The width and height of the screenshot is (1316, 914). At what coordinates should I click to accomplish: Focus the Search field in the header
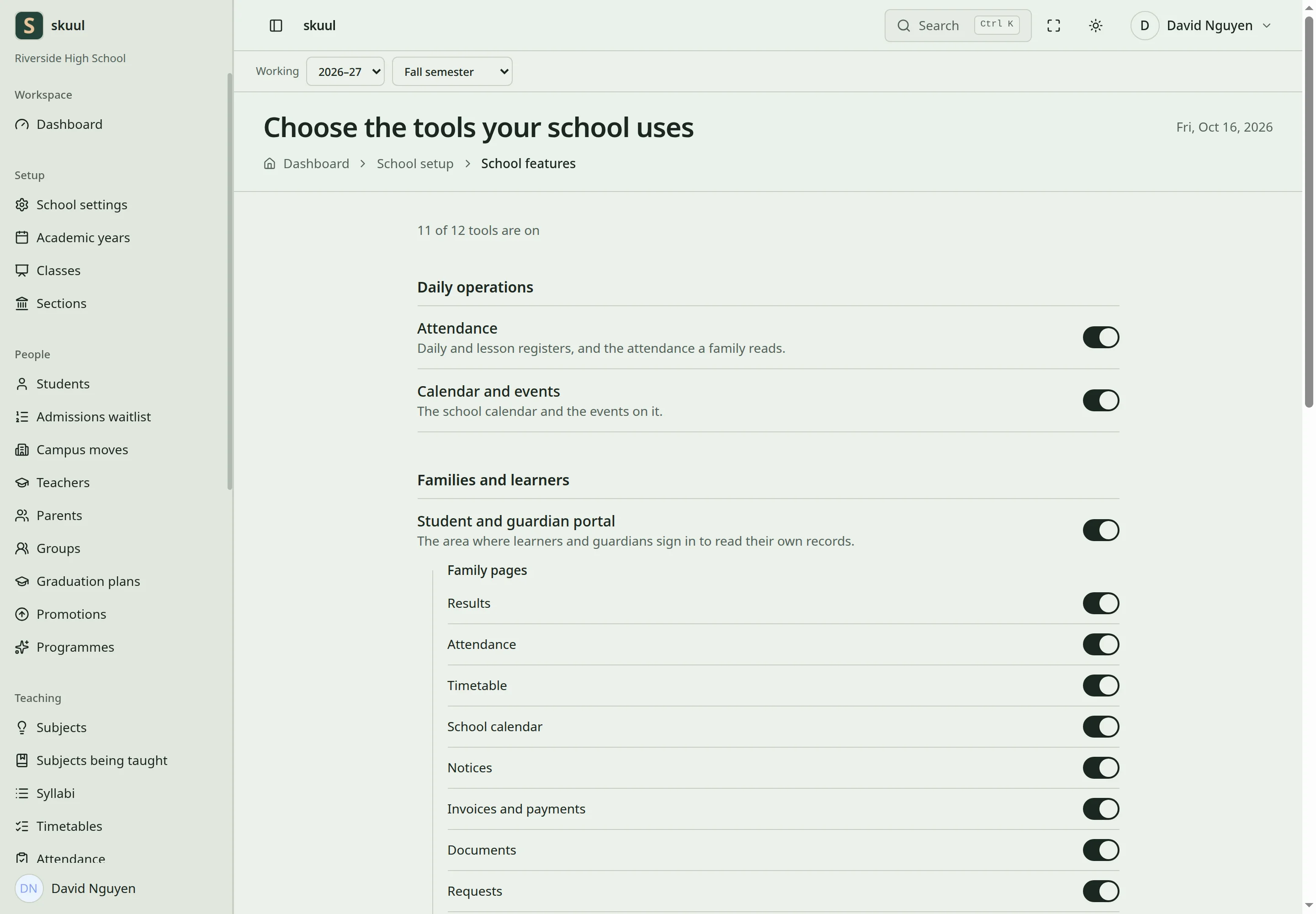957,26
